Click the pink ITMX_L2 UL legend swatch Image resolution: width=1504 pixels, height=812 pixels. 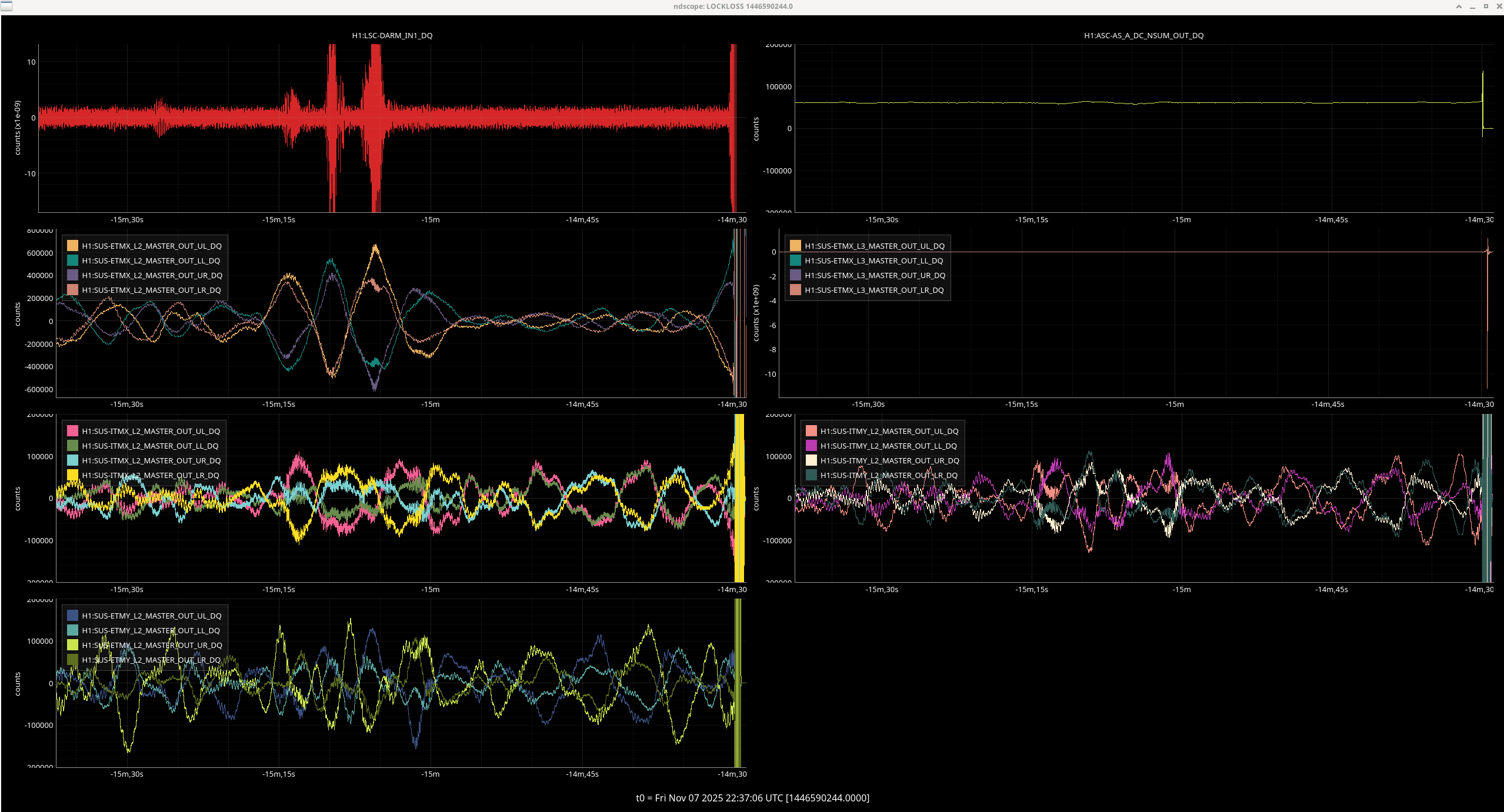point(72,431)
